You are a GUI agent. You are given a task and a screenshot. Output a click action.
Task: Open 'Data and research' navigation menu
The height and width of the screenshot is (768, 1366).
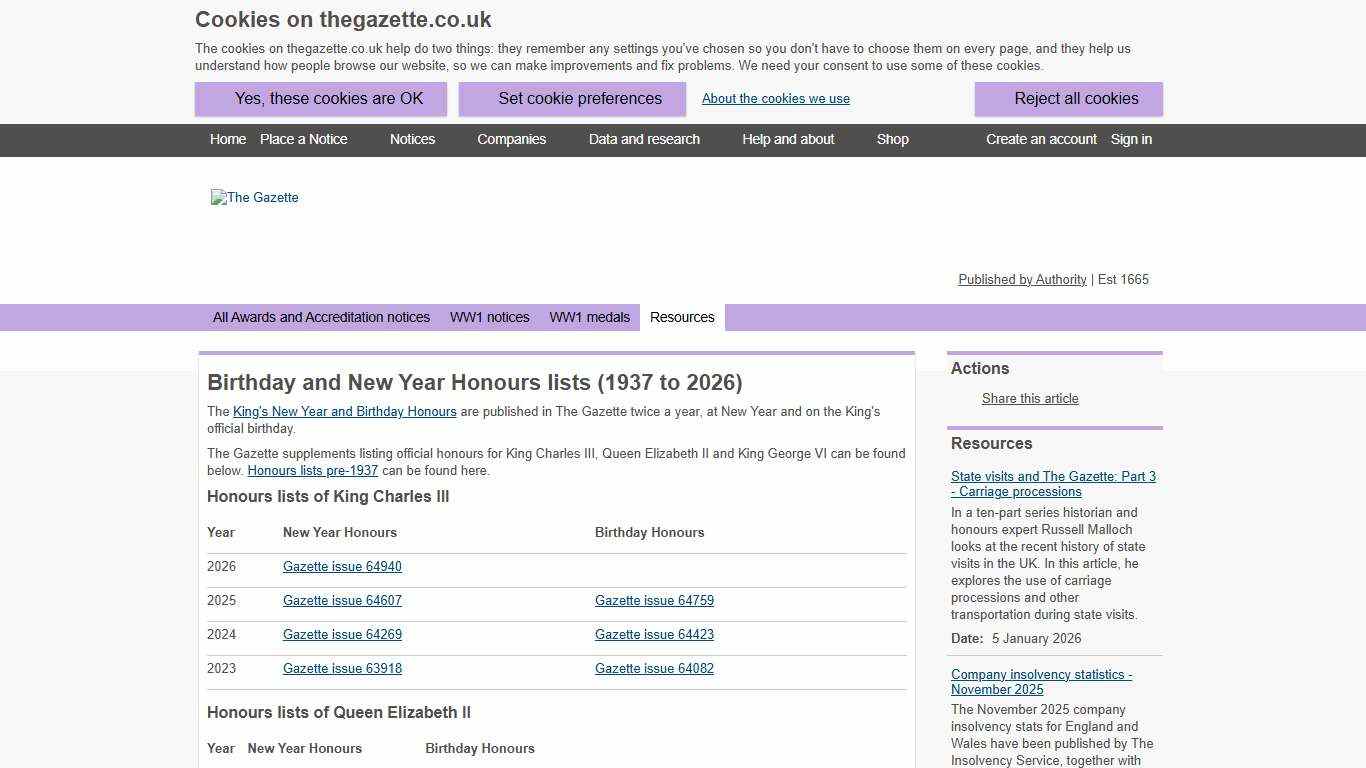(x=644, y=140)
